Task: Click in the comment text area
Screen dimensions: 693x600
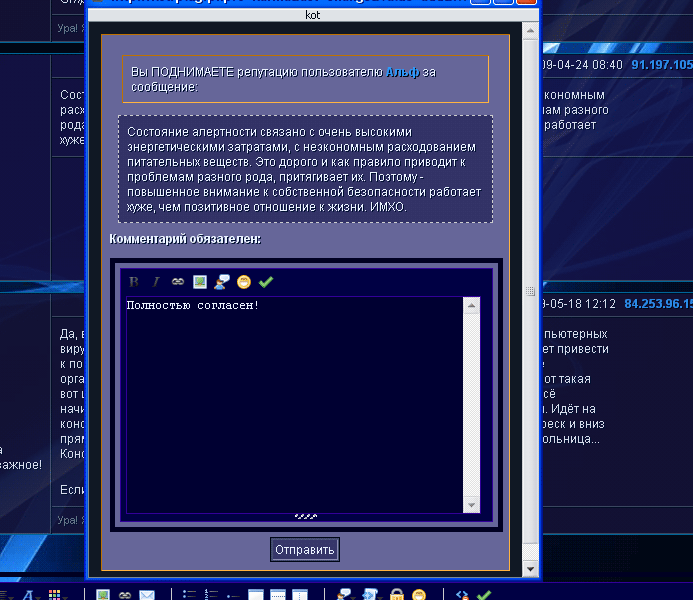Action: (x=295, y=400)
